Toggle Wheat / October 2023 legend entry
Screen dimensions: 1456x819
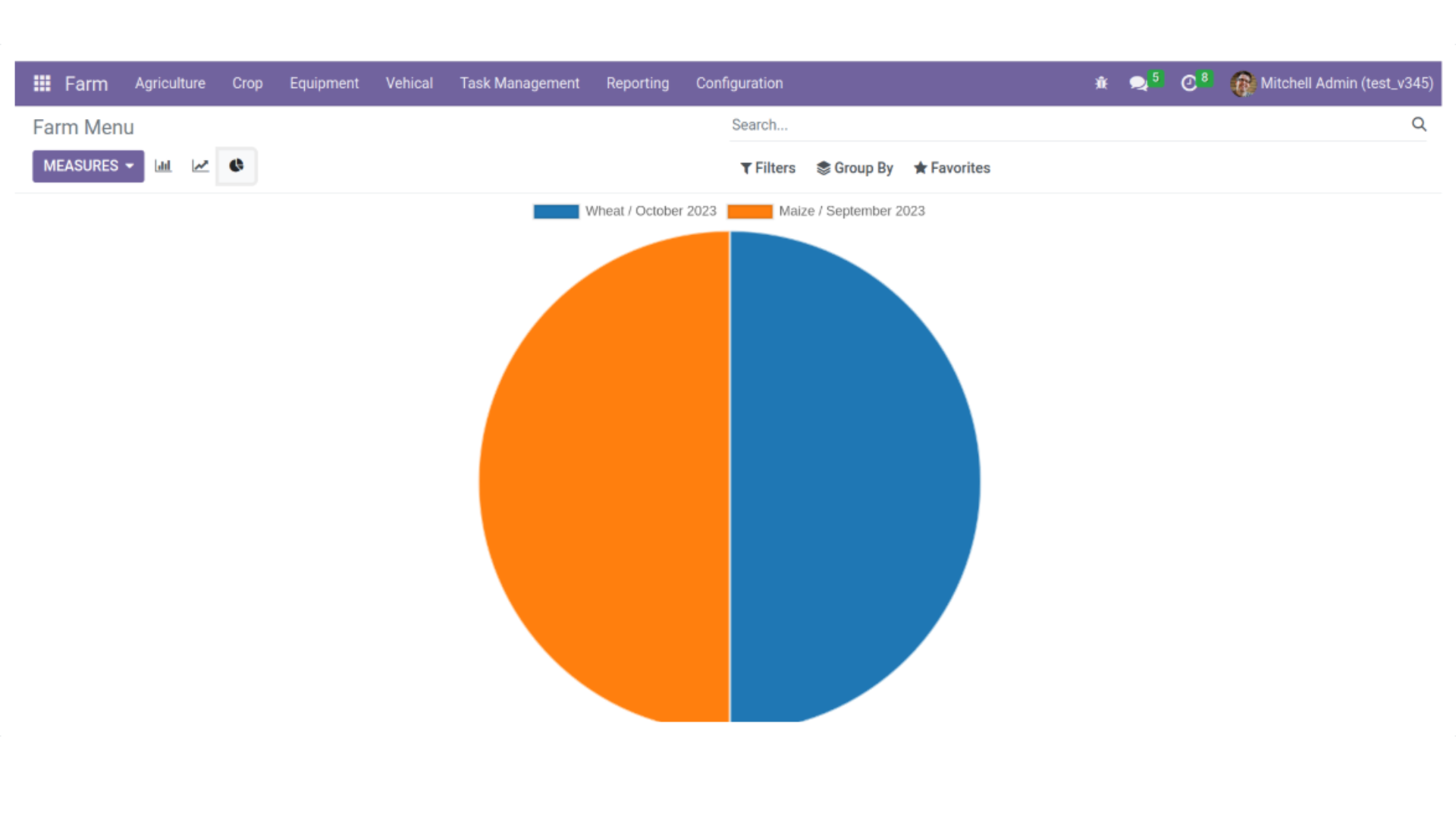(625, 212)
